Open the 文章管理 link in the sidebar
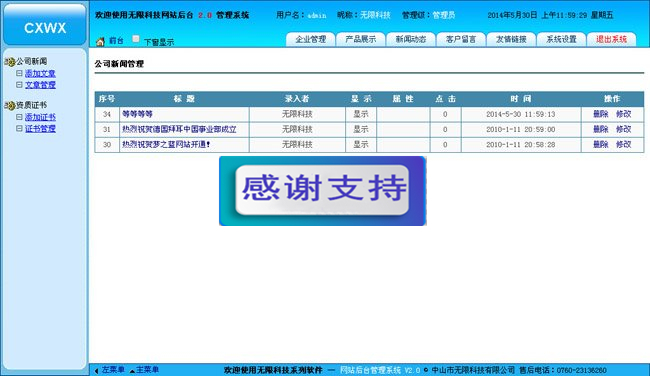650x376 pixels. pyautogui.click(x=40, y=85)
